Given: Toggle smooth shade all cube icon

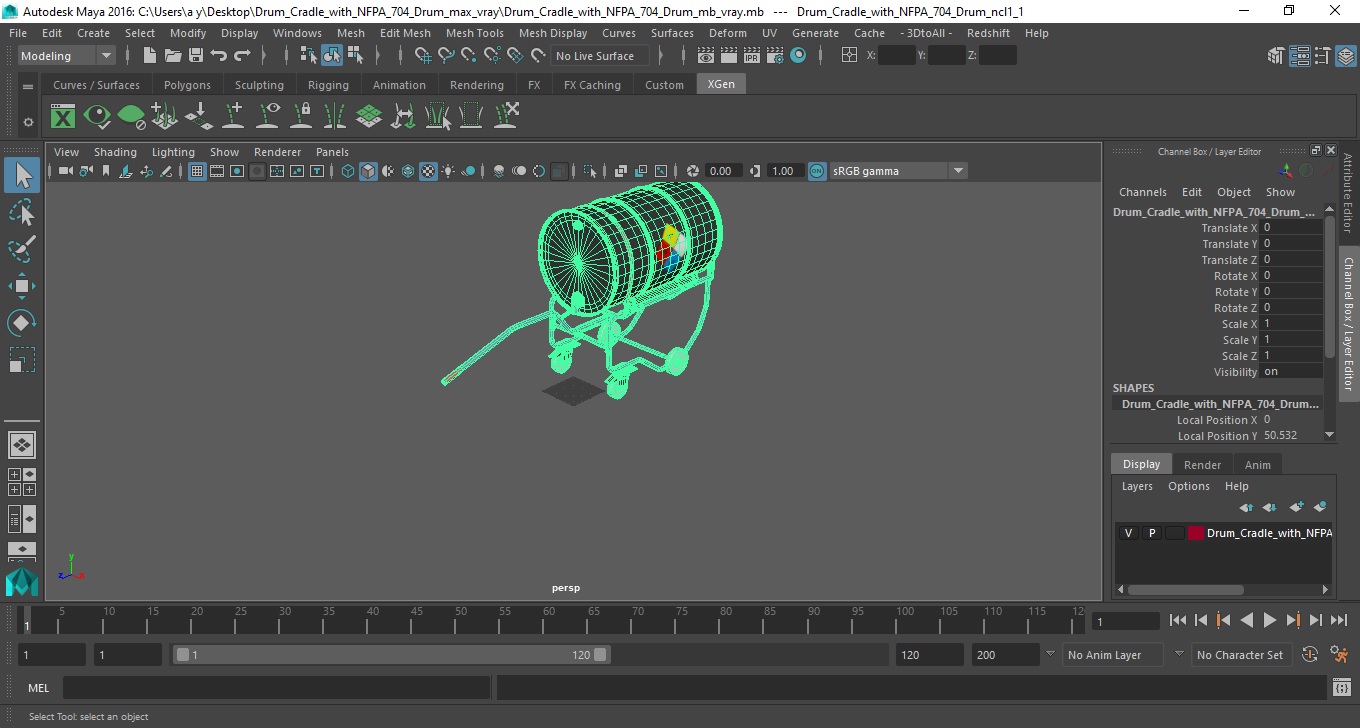Looking at the screenshot, I should point(369,171).
